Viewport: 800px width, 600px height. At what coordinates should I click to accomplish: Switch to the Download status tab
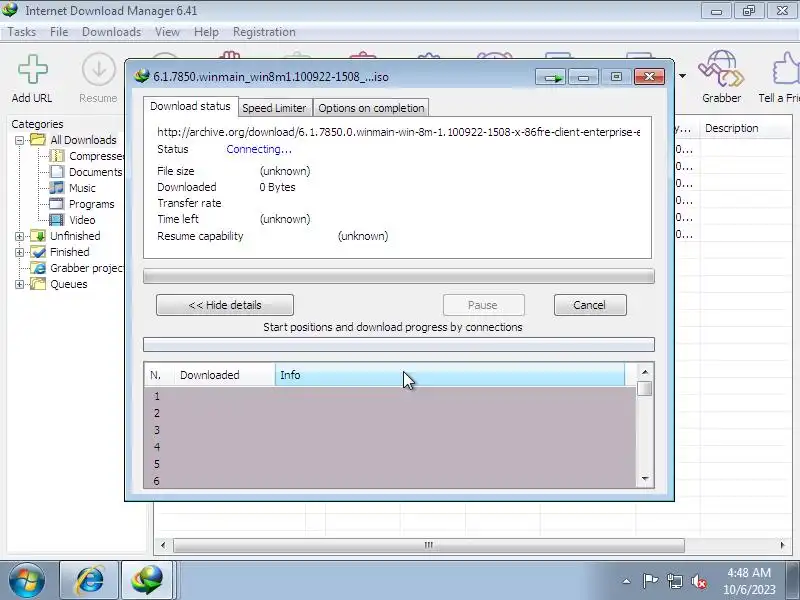tap(190, 106)
